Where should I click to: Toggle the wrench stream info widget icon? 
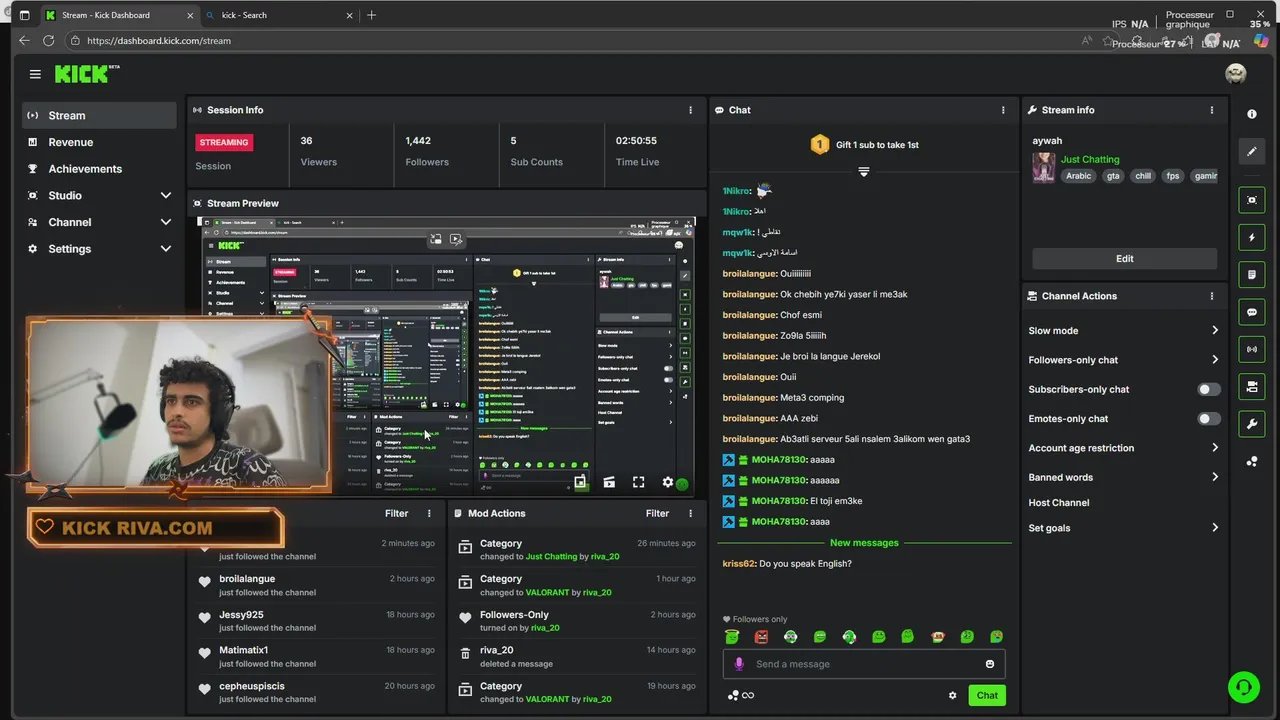tap(1252, 424)
